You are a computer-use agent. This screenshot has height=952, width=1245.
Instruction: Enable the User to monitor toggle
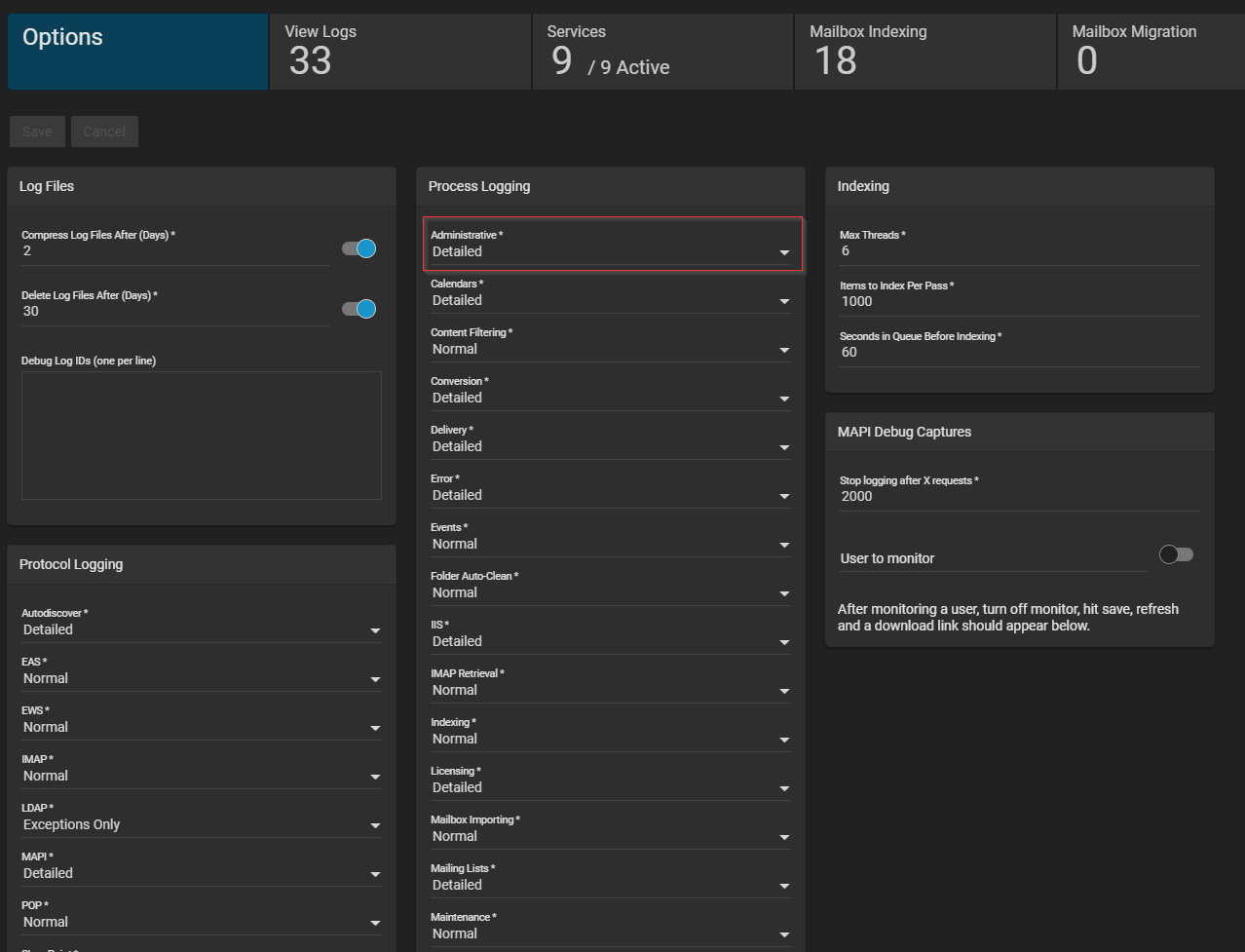pos(1176,555)
